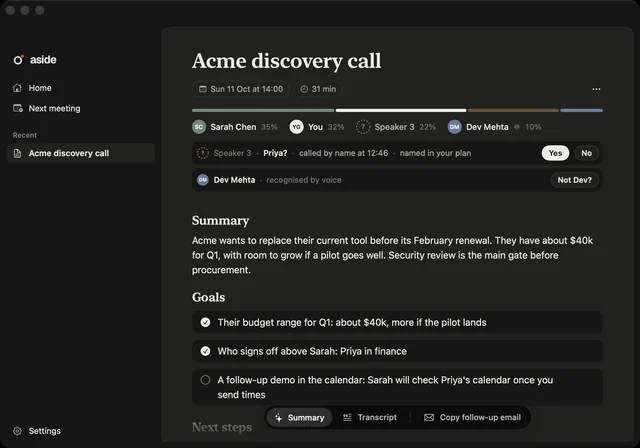The height and width of the screenshot is (448, 640).
Task: Open Settings in the sidebar
Action: click(x=37, y=431)
